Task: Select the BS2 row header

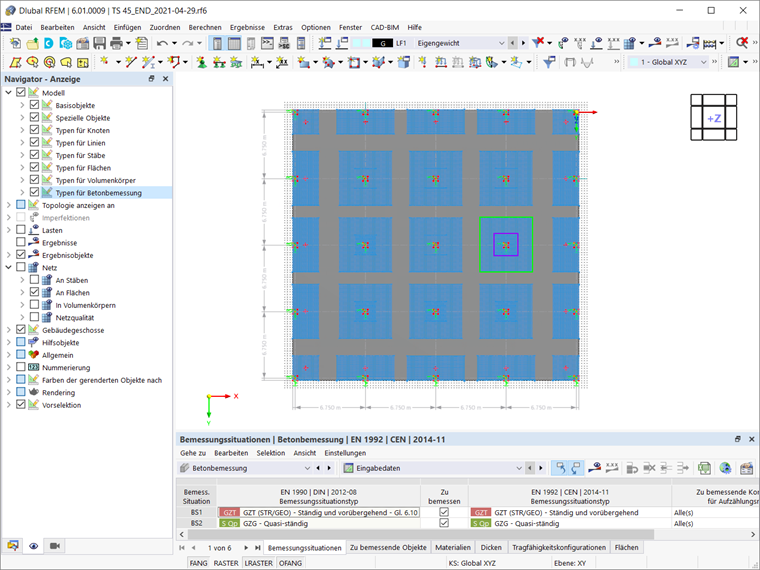Action: tap(196, 523)
